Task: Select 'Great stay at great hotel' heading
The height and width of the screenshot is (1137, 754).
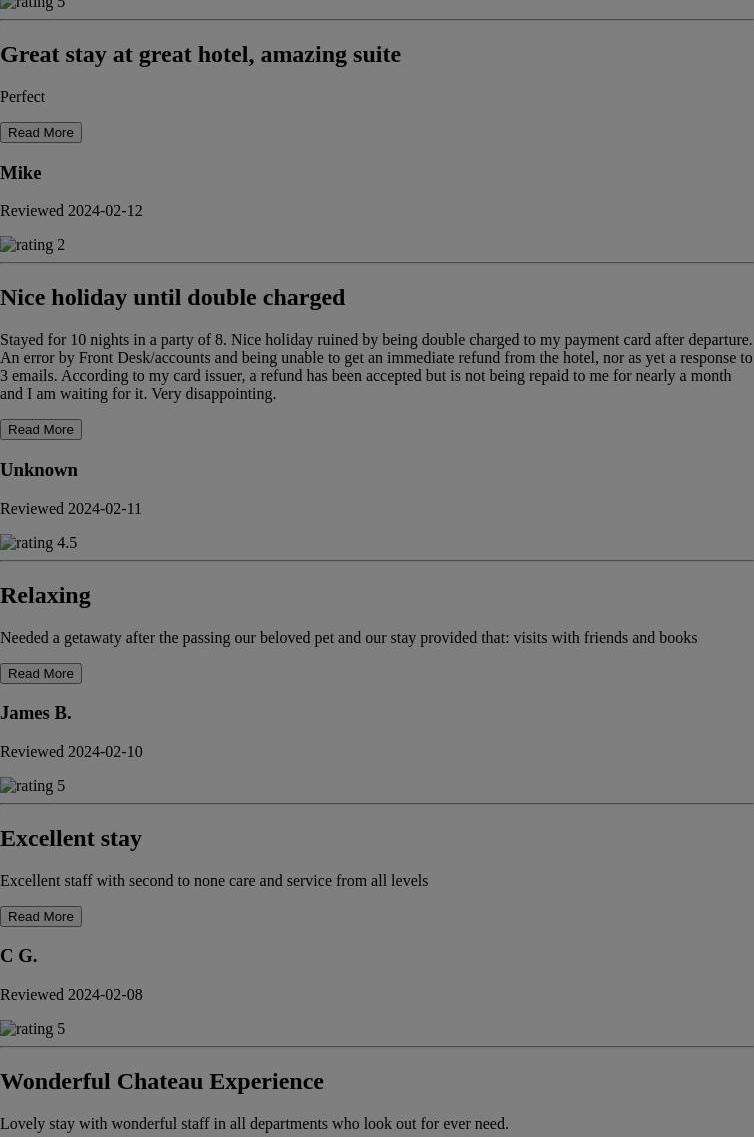Action: point(200,54)
